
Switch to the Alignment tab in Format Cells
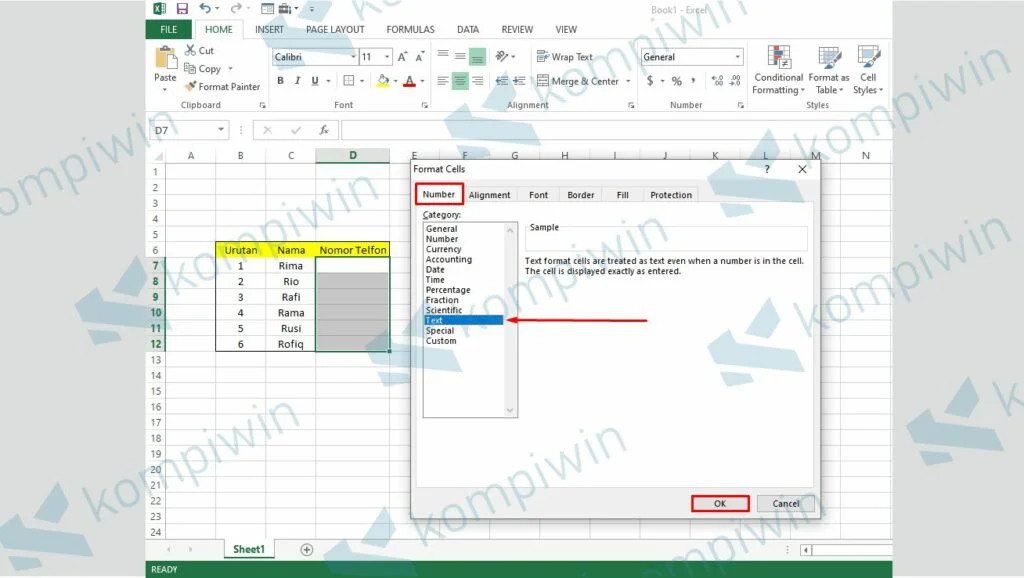(489, 195)
